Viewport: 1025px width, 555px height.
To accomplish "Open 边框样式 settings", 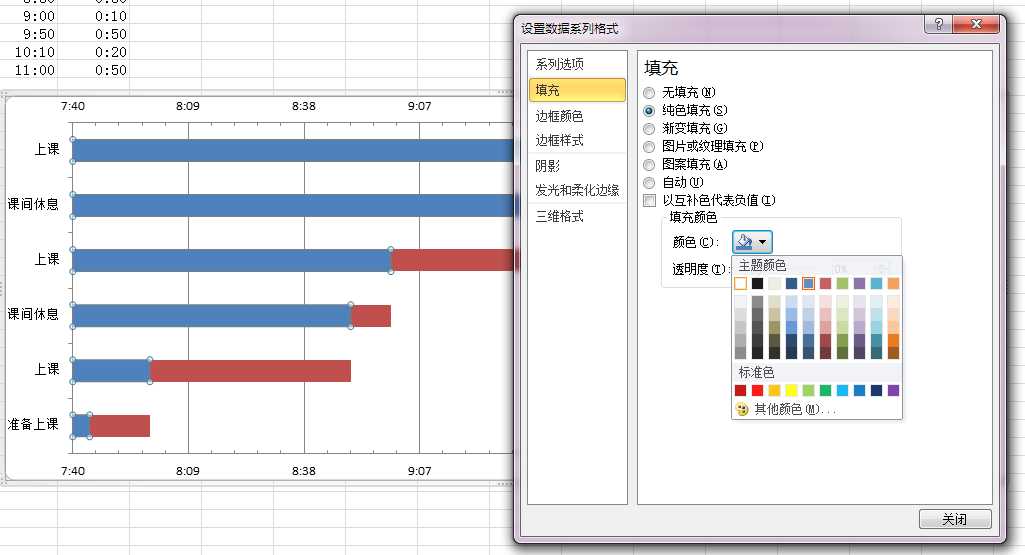I will (x=577, y=141).
